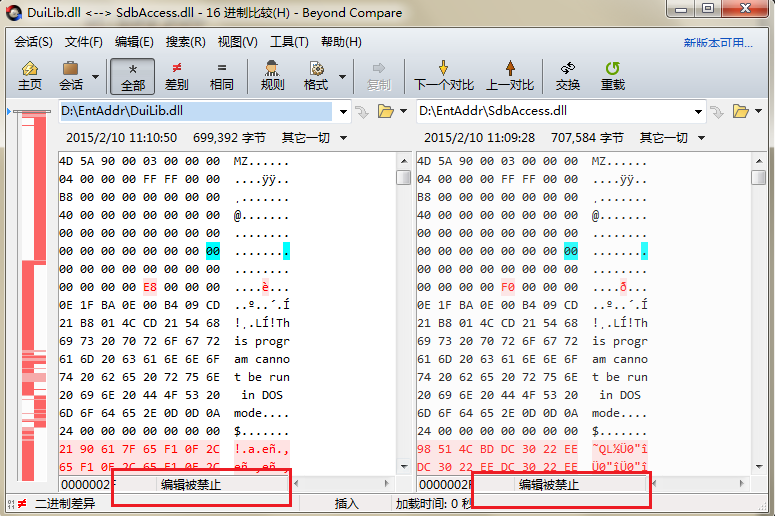
Task: Click the 新版本可用 update link
Action: [718, 43]
